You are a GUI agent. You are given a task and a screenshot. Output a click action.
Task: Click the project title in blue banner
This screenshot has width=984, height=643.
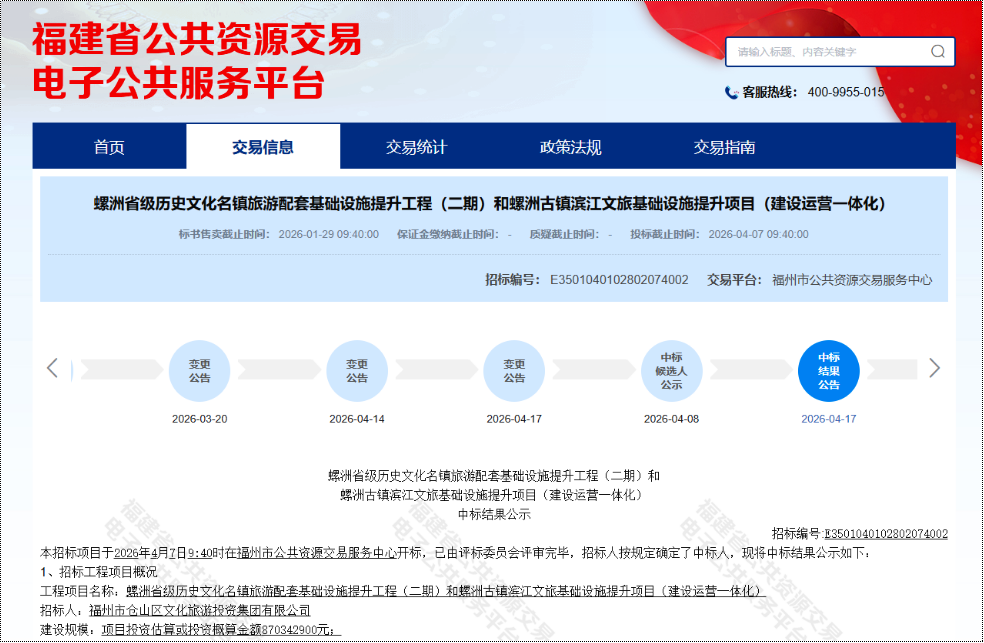[x=490, y=203]
